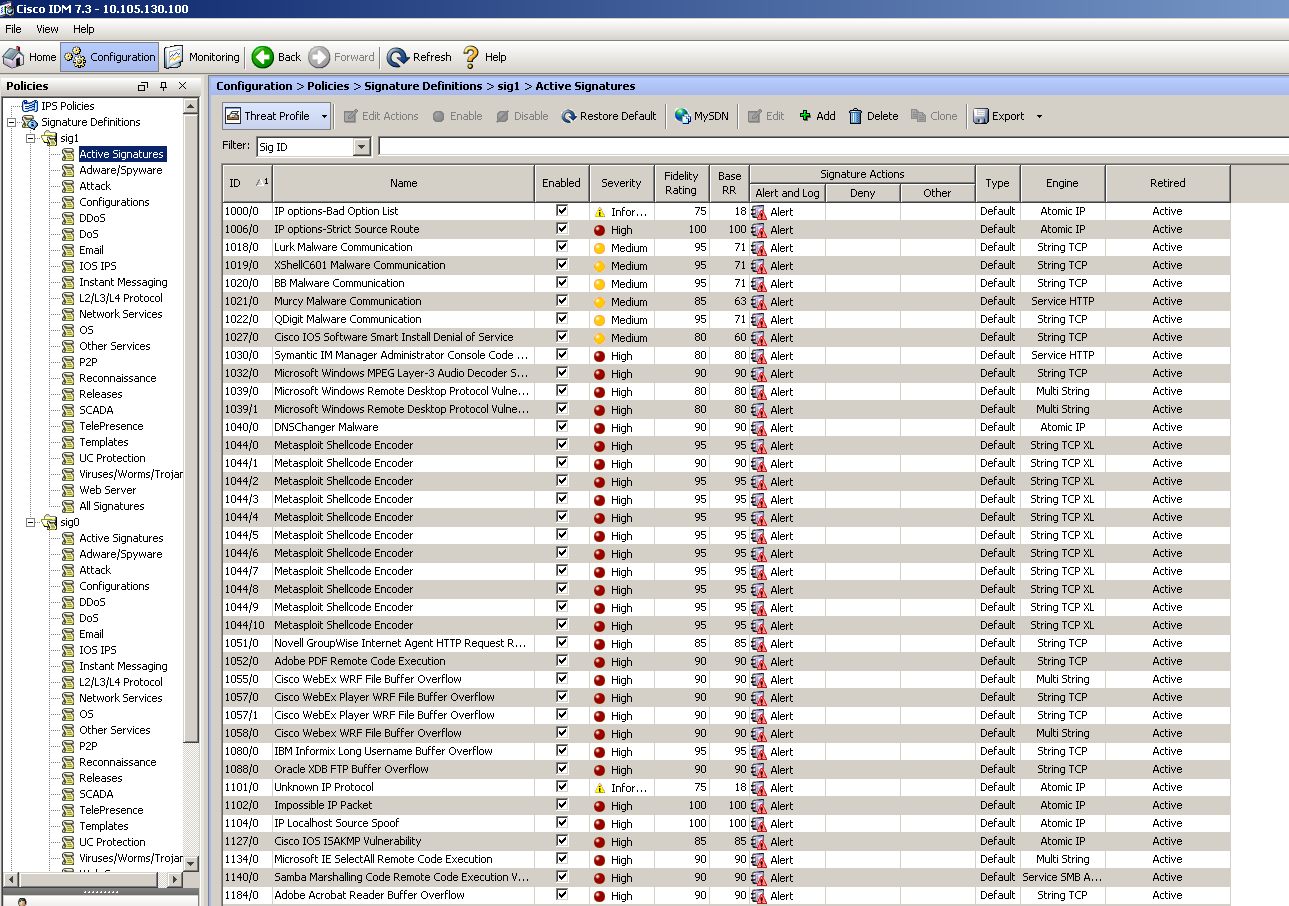Collapse the Signature Definitions tree node

click(12, 122)
